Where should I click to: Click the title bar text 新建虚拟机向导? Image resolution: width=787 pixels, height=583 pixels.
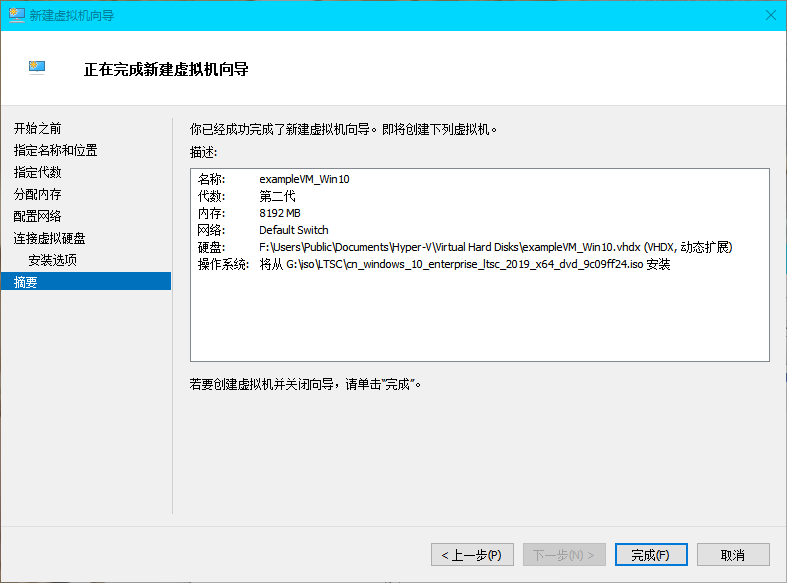click(x=72, y=16)
